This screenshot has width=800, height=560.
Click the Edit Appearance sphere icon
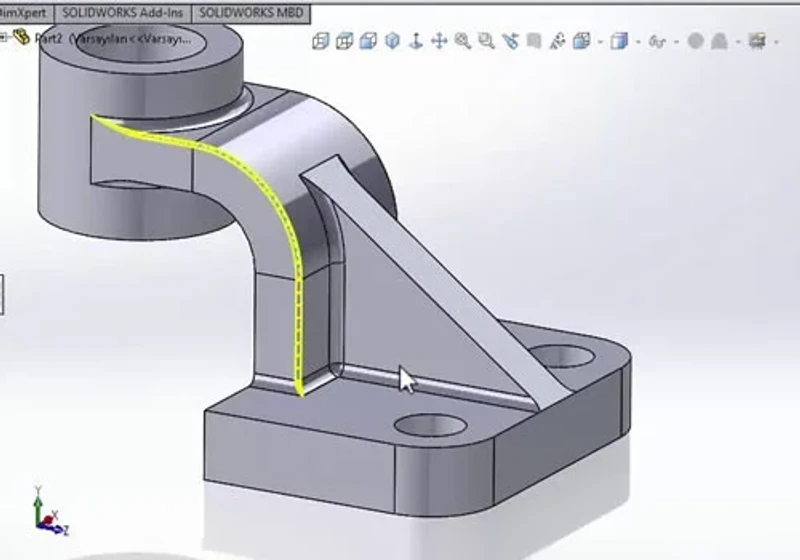(x=696, y=41)
